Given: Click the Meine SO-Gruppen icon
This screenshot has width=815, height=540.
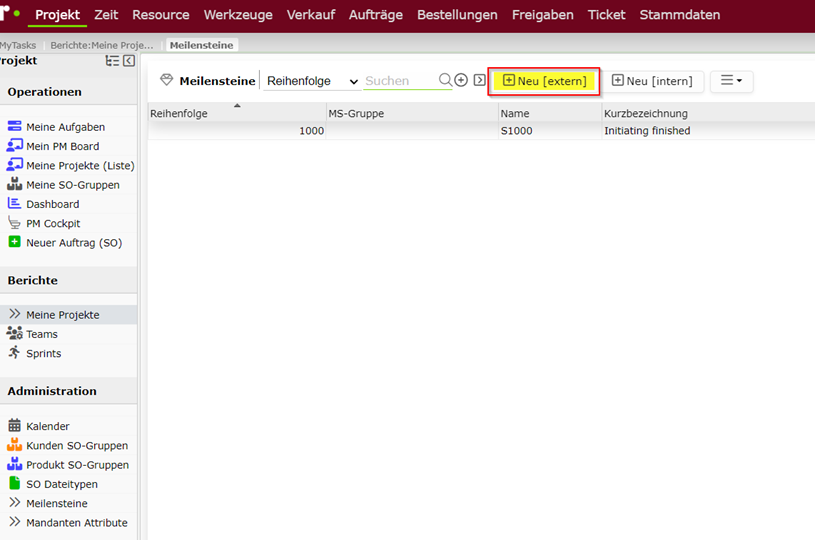Looking at the screenshot, I should tap(15, 183).
